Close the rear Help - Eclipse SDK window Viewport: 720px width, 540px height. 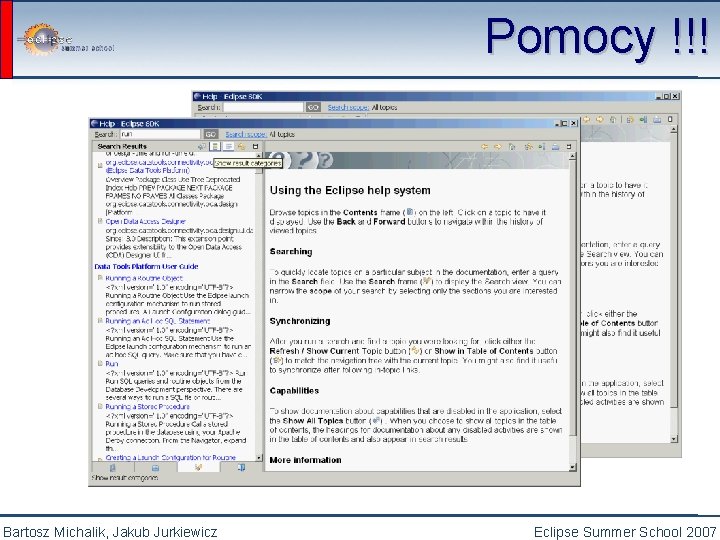coord(675,96)
